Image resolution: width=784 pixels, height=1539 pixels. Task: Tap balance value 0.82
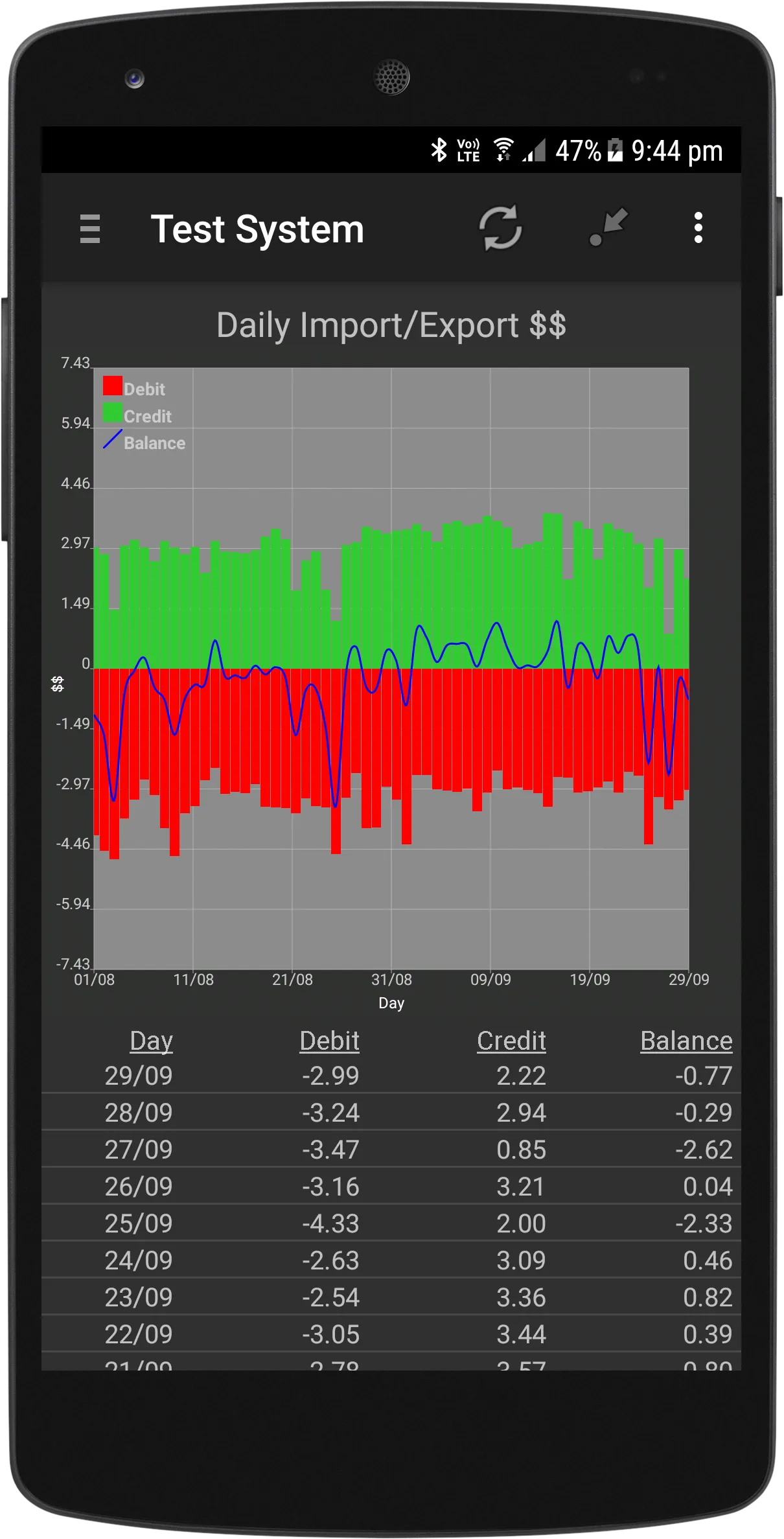click(x=708, y=1297)
